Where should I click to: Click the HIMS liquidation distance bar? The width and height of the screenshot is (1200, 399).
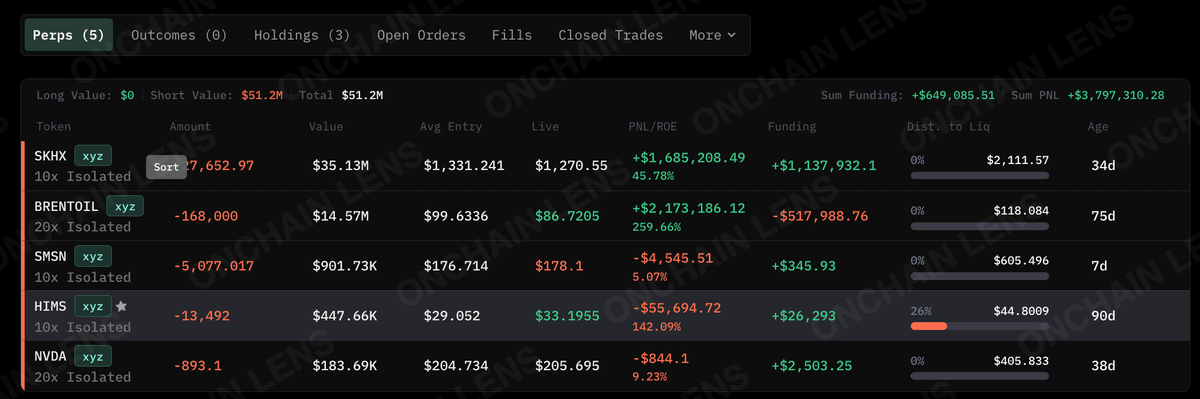click(x=979, y=326)
